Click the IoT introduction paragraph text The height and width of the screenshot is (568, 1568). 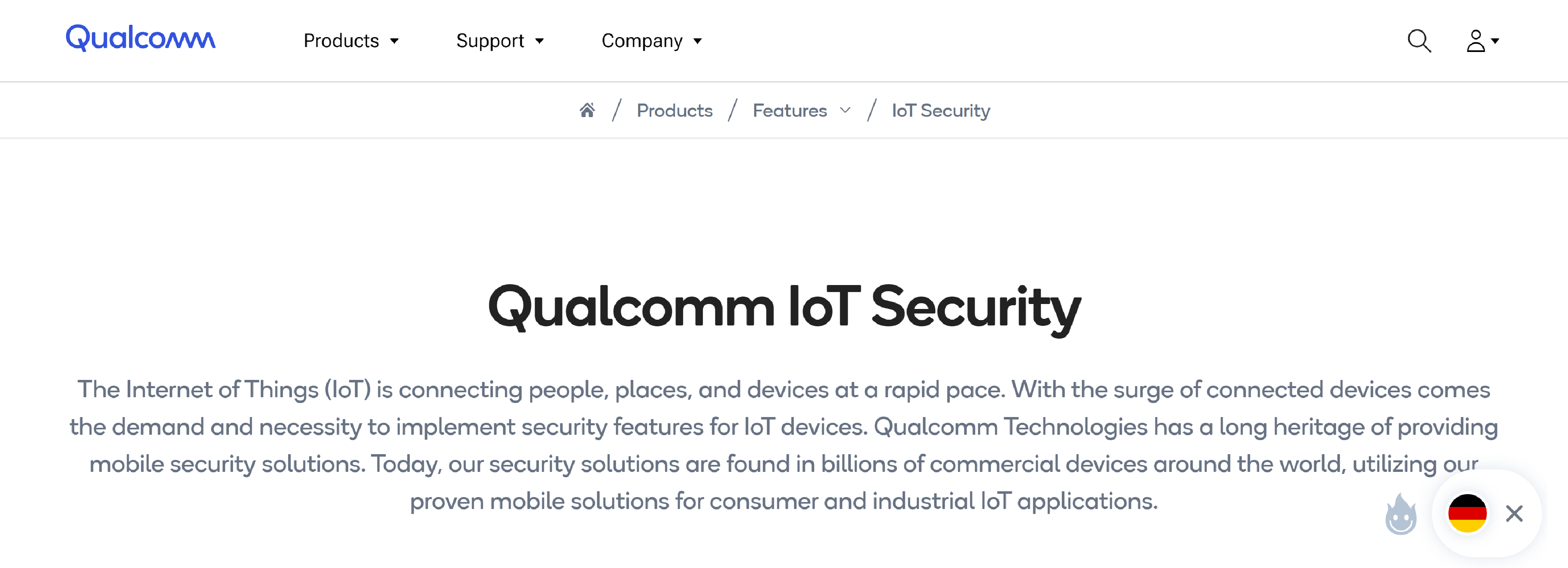(x=784, y=445)
